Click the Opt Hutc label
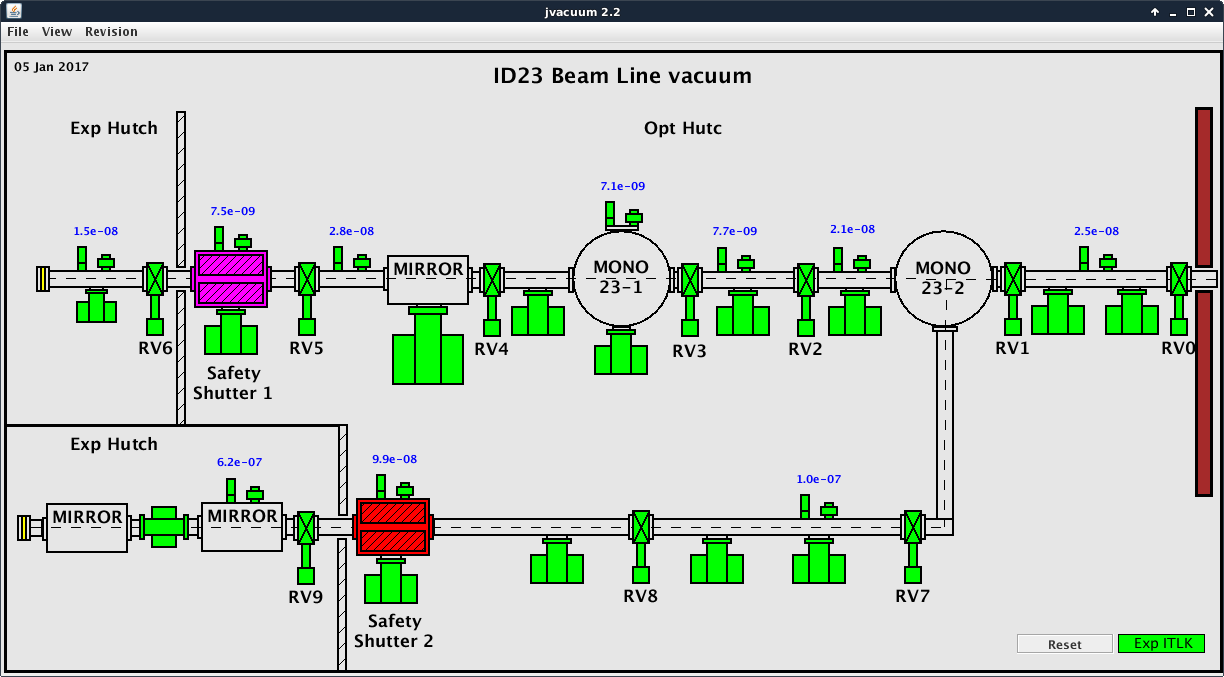Image resolution: width=1224 pixels, height=677 pixels. click(x=683, y=128)
